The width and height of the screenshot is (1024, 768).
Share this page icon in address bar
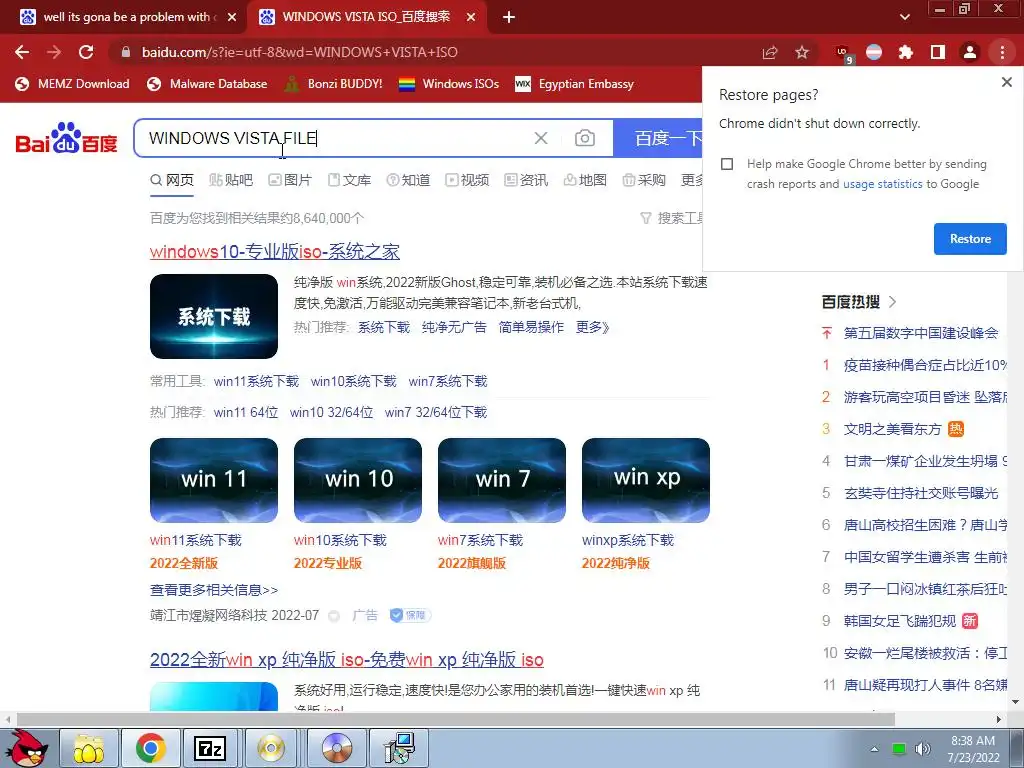pos(770,52)
